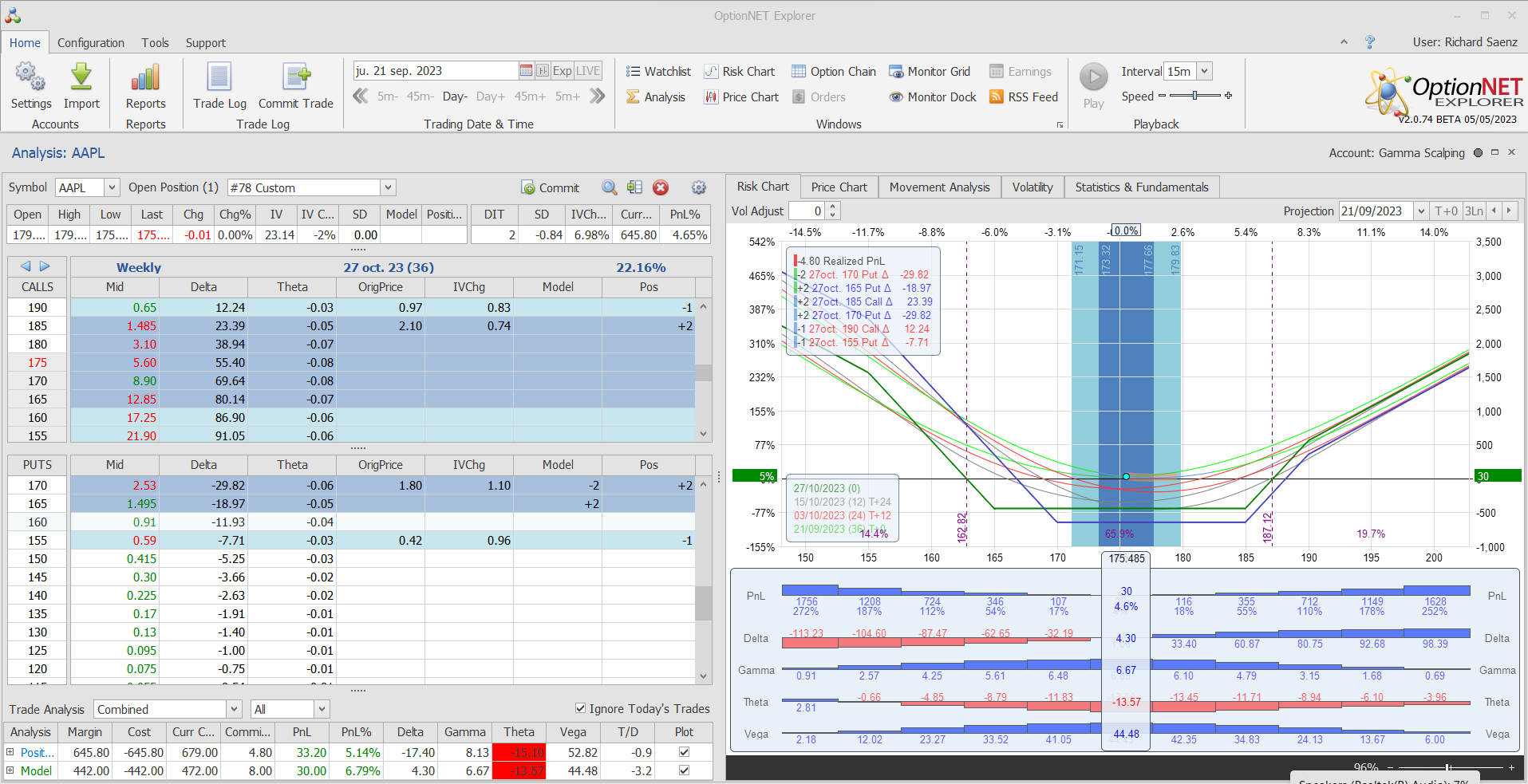Open the Trade Analysis Combined dropdown
Screen dimensions: 1528x784
[234, 709]
